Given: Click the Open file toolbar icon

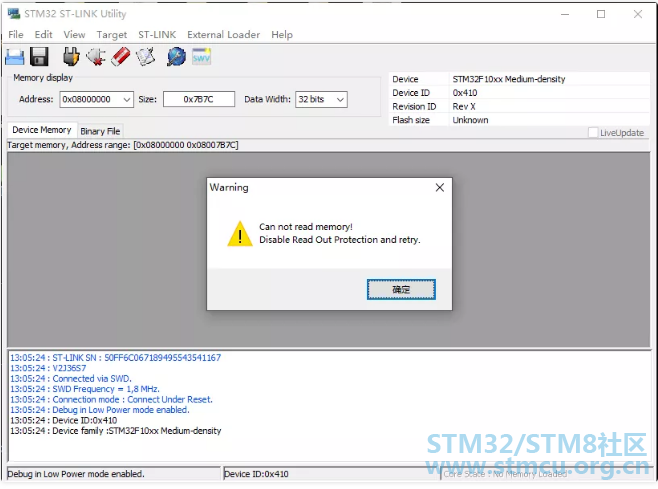Looking at the screenshot, I should tap(15, 57).
